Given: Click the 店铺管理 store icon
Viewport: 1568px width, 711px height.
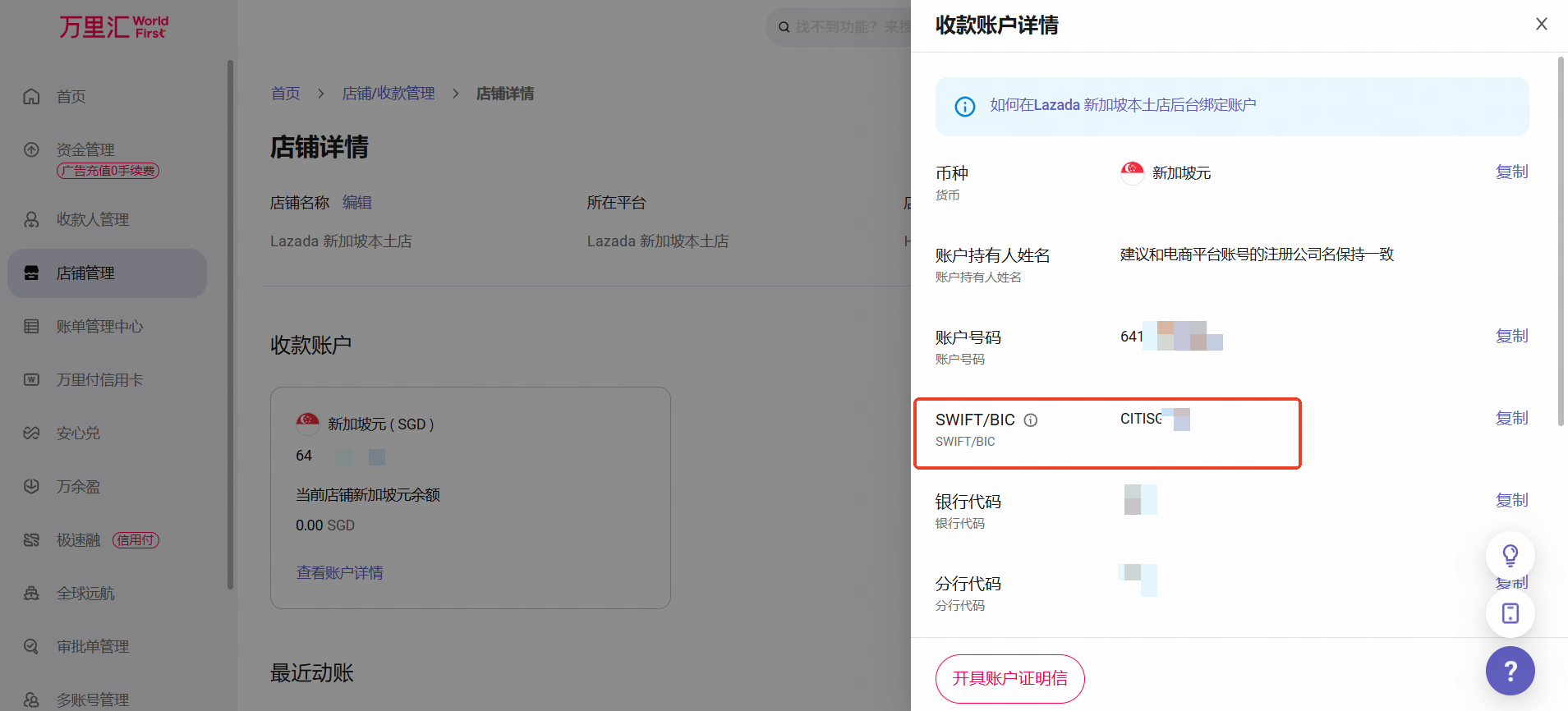Looking at the screenshot, I should tap(31, 273).
